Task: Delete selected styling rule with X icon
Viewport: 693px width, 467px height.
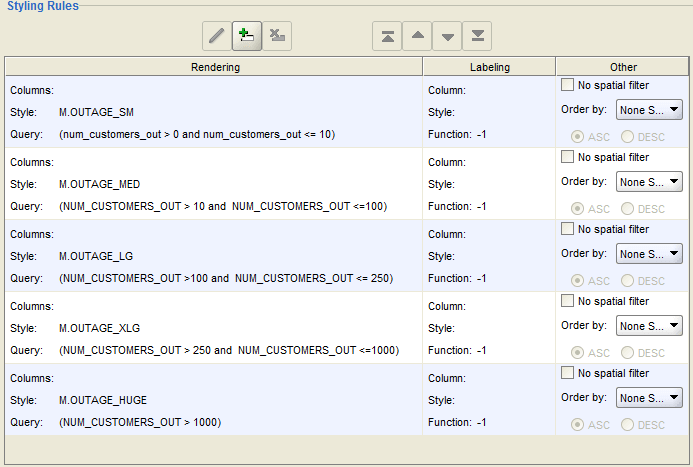Action: point(277,36)
